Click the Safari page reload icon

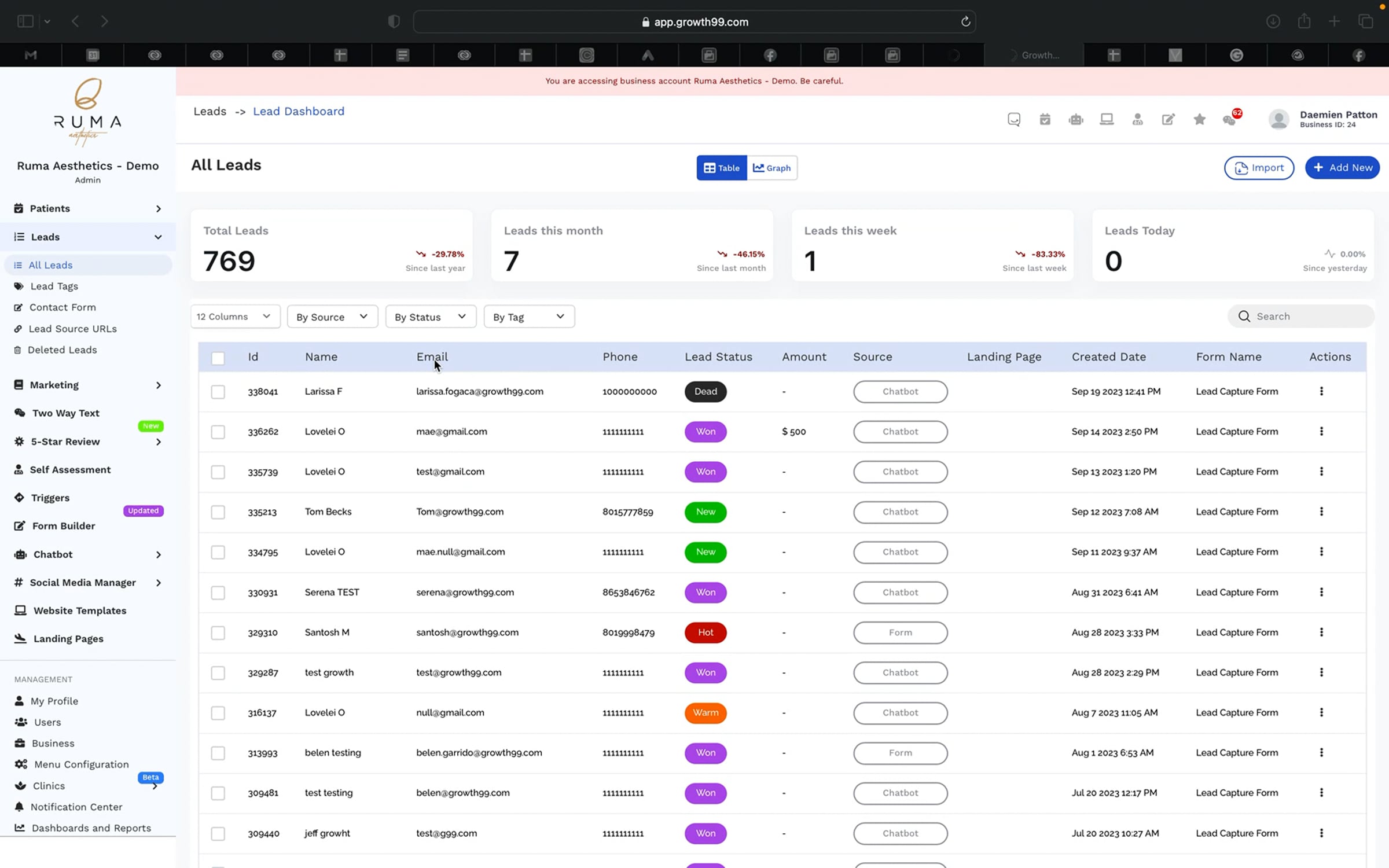(x=965, y=22)
